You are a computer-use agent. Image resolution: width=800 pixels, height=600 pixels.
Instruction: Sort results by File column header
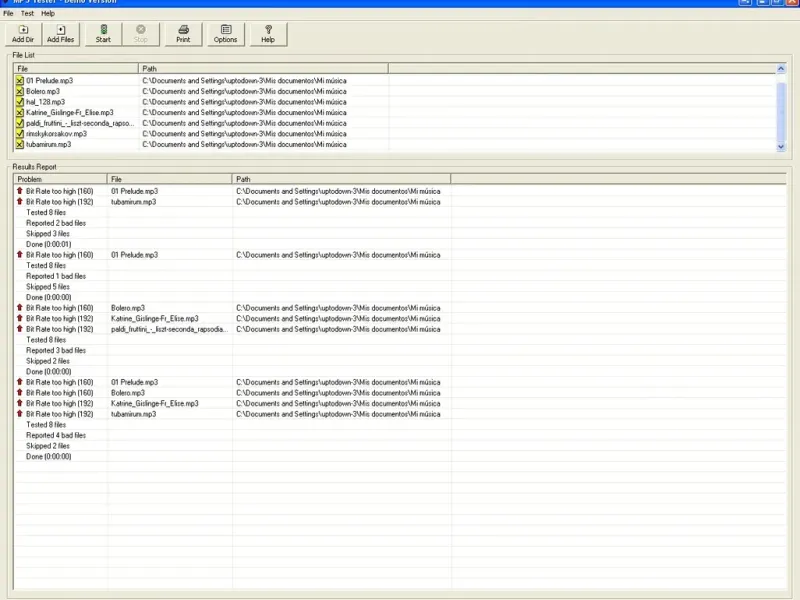[169, 179]
